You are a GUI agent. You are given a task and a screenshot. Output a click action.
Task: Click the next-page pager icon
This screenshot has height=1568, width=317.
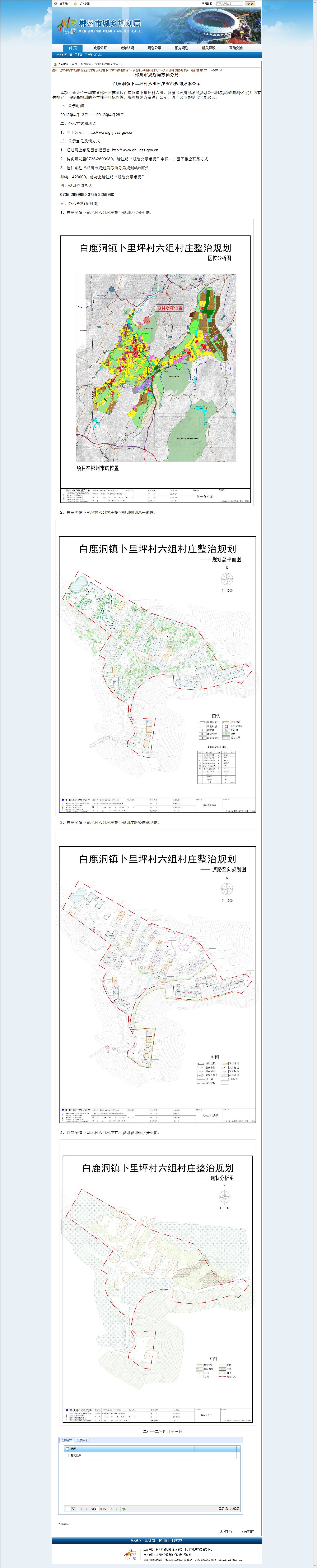pyautogui.click(x=111, y=1509)
